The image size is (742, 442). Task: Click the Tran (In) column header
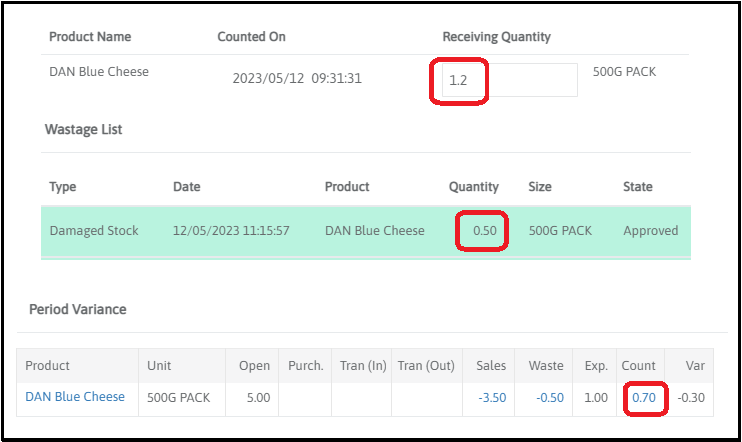pos(362,366)
